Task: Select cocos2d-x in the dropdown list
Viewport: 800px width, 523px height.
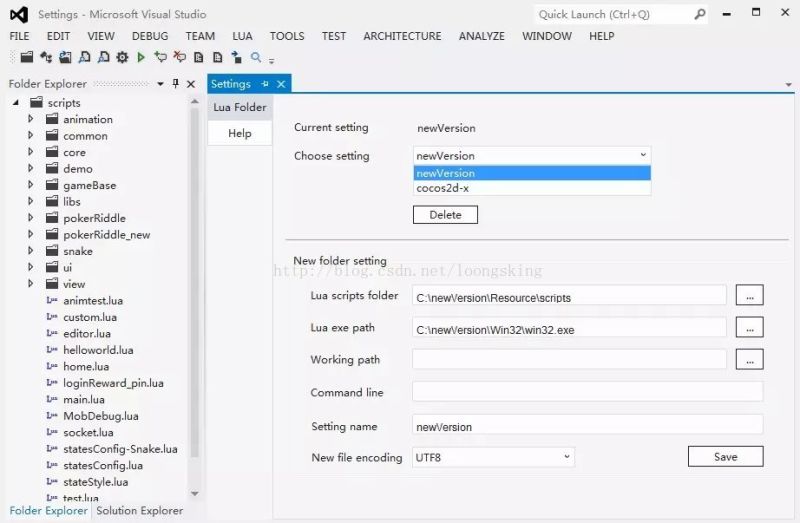Action: tap(532, 188)
